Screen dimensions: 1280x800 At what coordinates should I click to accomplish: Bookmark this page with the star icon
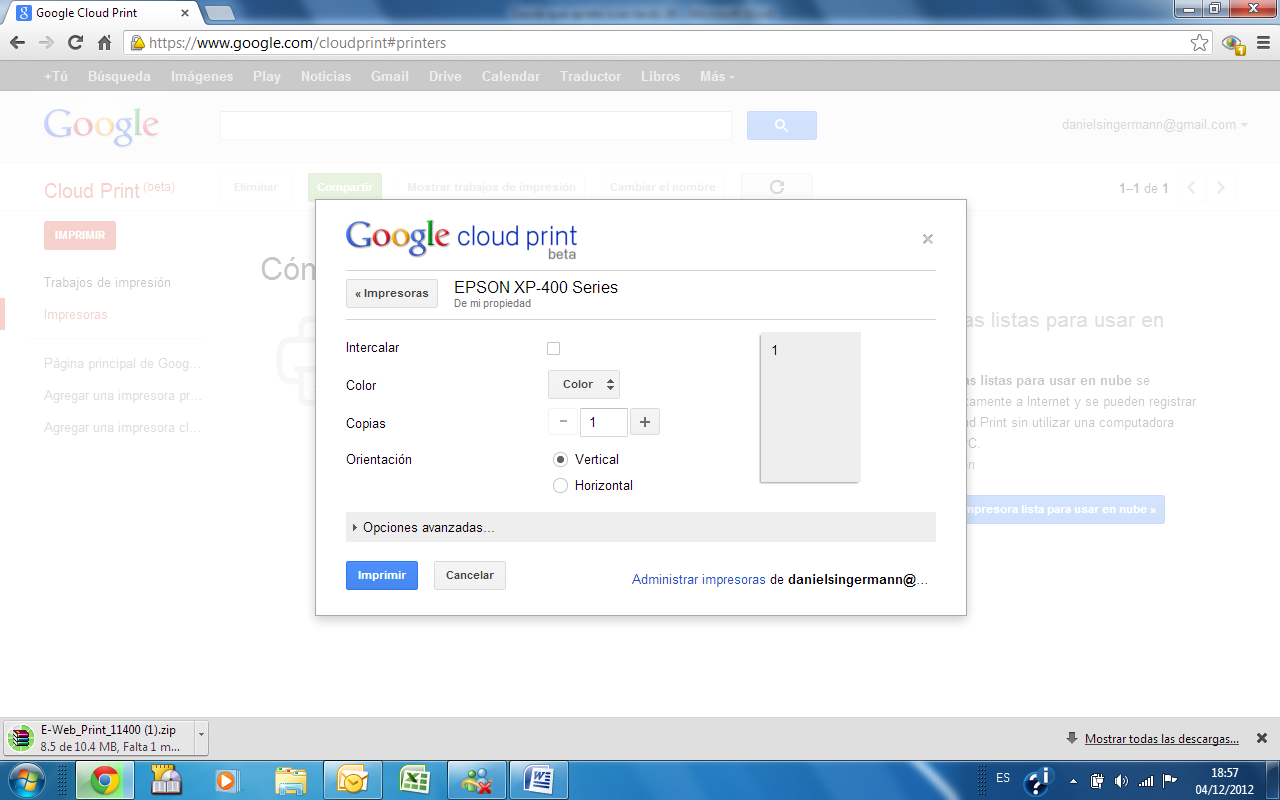tap(1199, 43)
